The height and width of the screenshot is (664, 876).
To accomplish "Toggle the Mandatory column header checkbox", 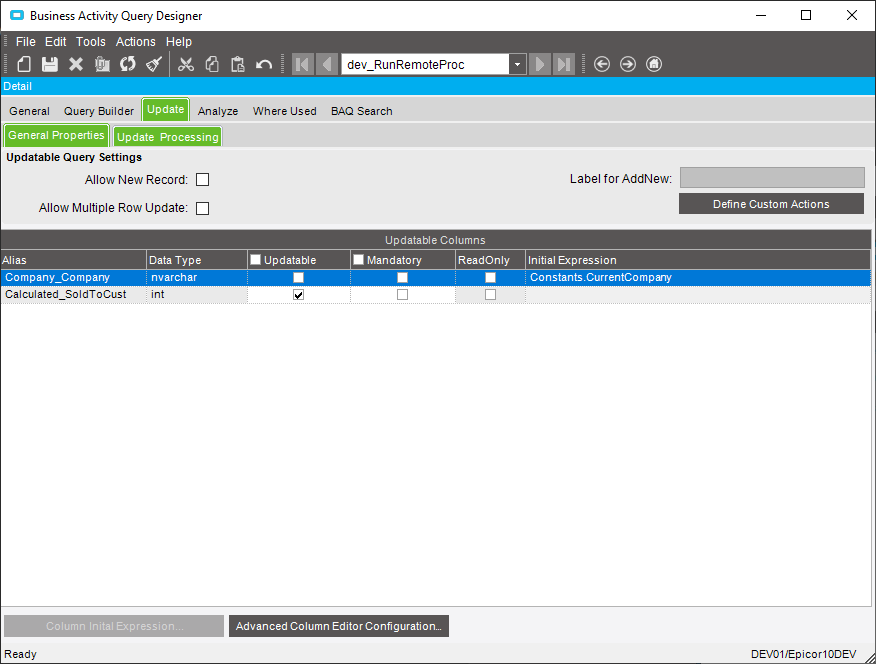I will click(x=359, y=260).
